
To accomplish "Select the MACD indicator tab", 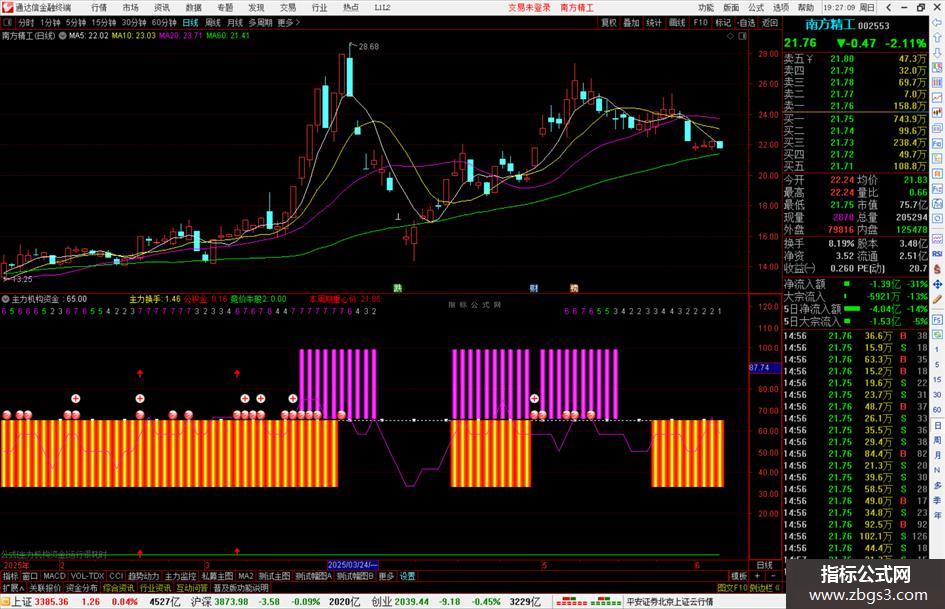I will pyautogui.click(x=54, y=576).
